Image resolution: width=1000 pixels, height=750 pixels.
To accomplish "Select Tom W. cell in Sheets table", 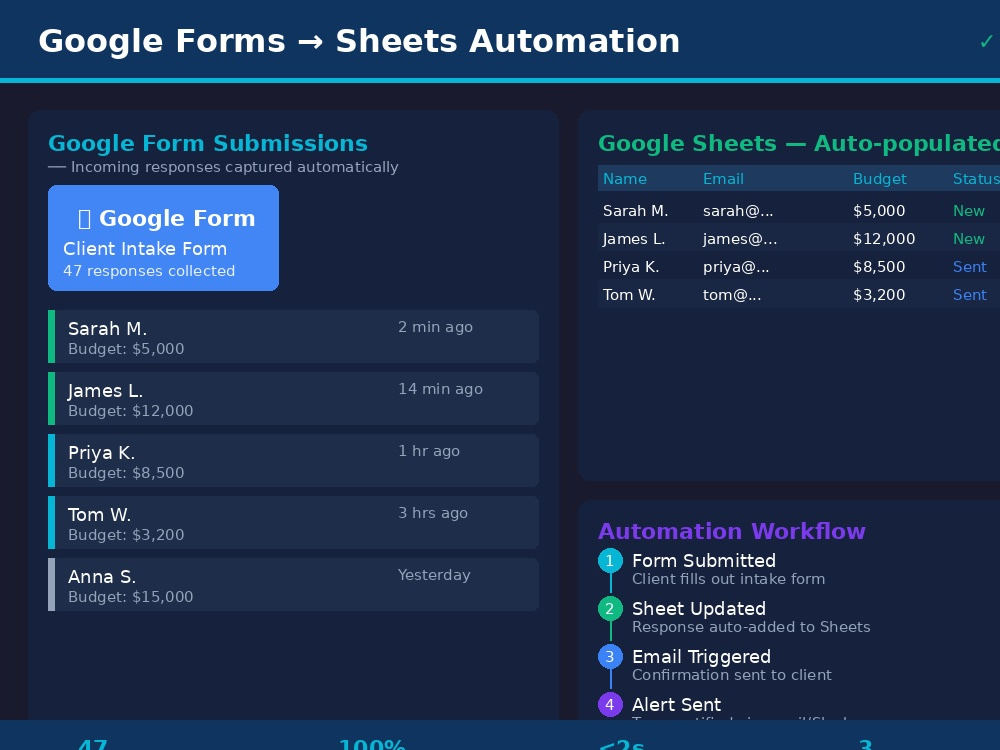I will [629, 295].
